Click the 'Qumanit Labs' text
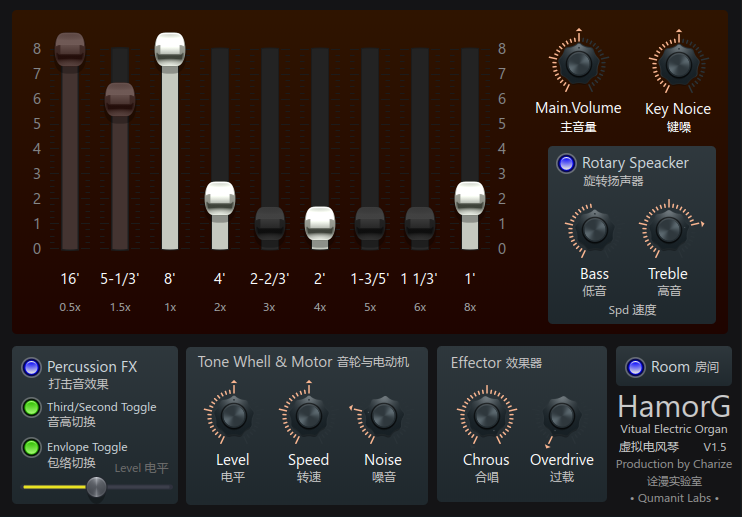Screen dimensions: 742x517 (x=674, y=498)
